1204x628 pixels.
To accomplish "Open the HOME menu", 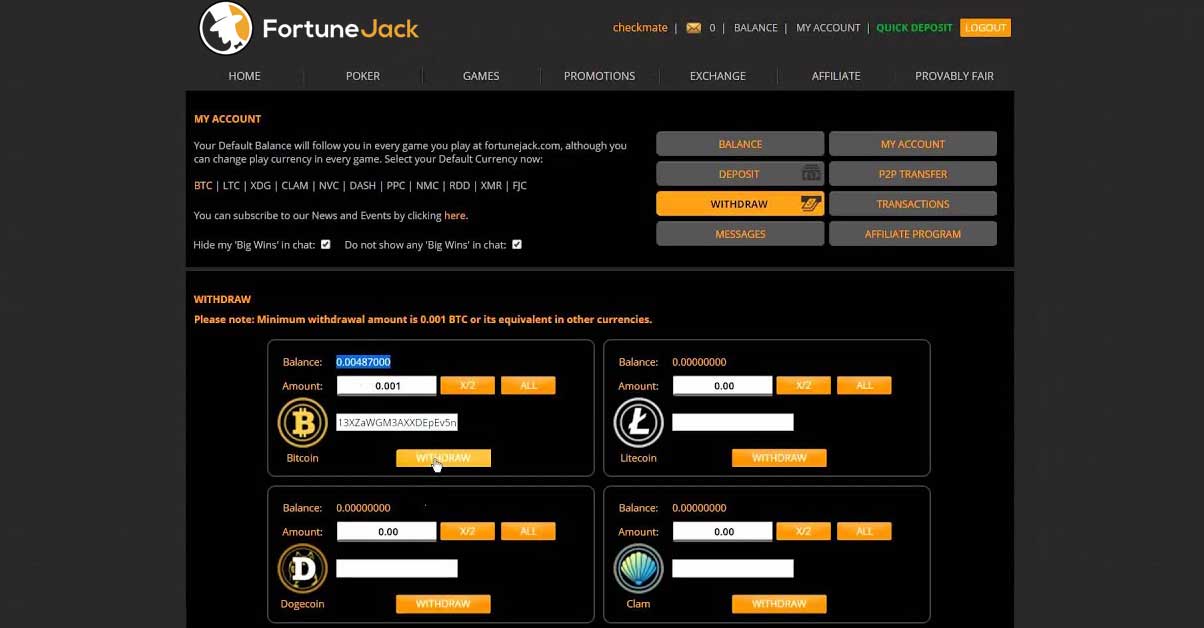I will [x=244, y=76].
